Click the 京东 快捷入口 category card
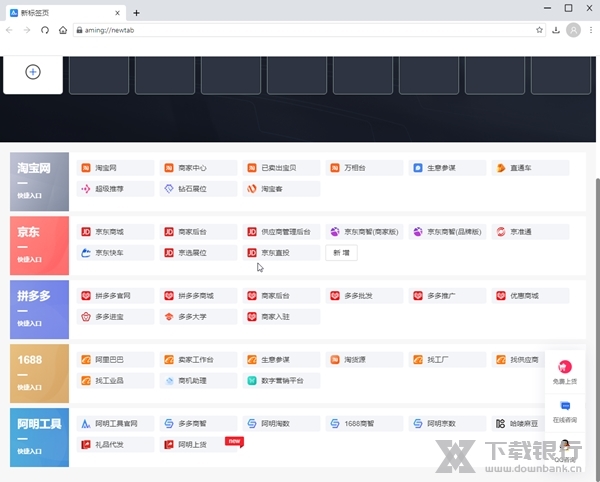The width and height of the screenshot is (600, 482). [x=39, y=246]
